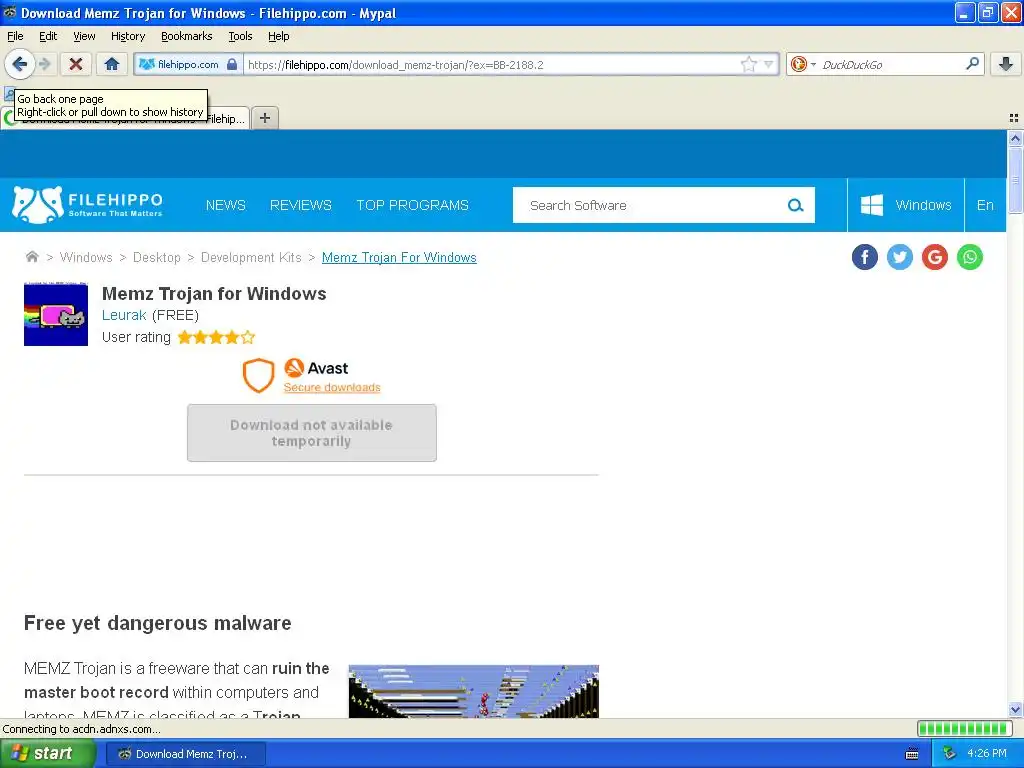The width and height of the screenshot is (1024, 768).
Task: Go to the REVIEWS section
Action: 300,205
